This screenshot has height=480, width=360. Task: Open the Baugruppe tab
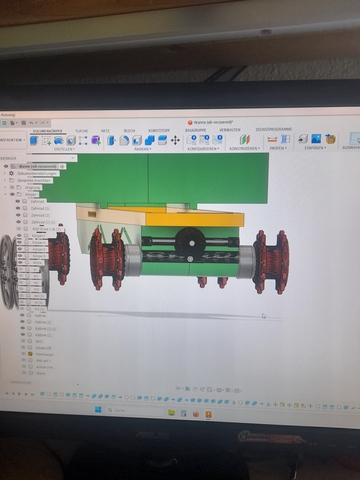point(195,130)
